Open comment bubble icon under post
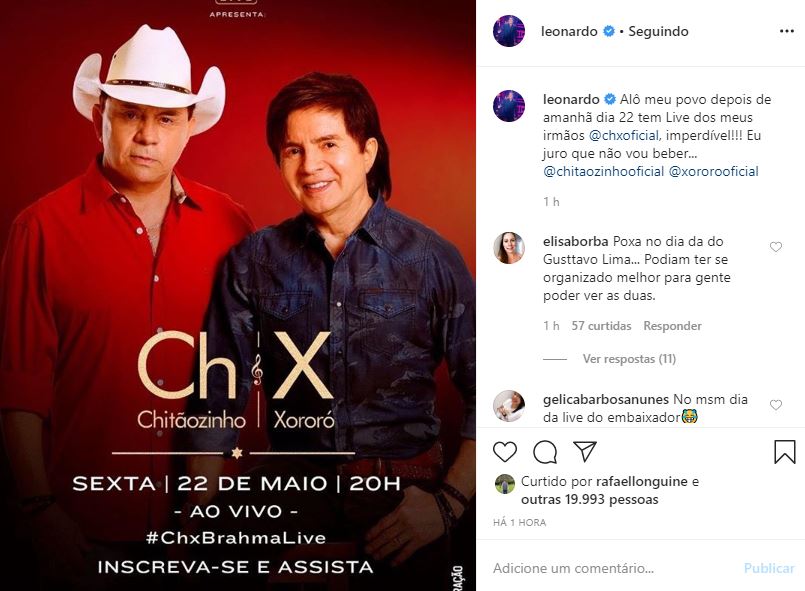 (x=545, y=452)
